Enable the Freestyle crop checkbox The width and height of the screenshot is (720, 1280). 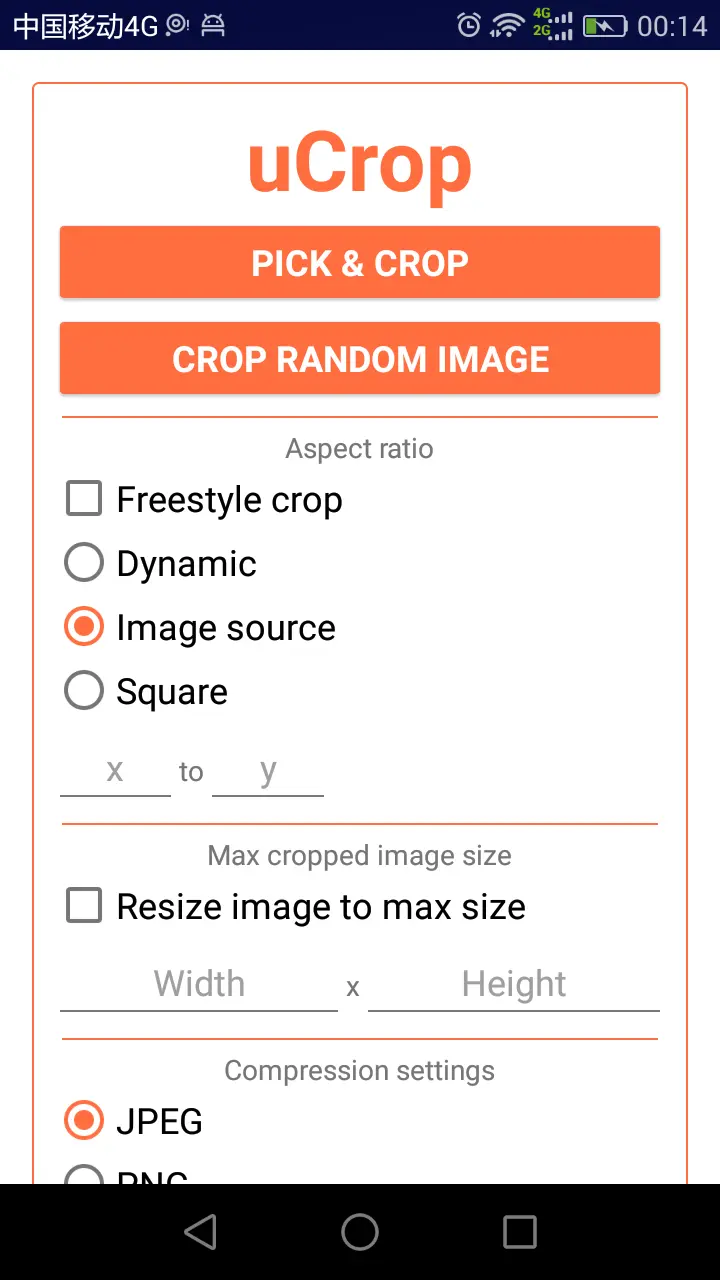[x=84, y=499]
